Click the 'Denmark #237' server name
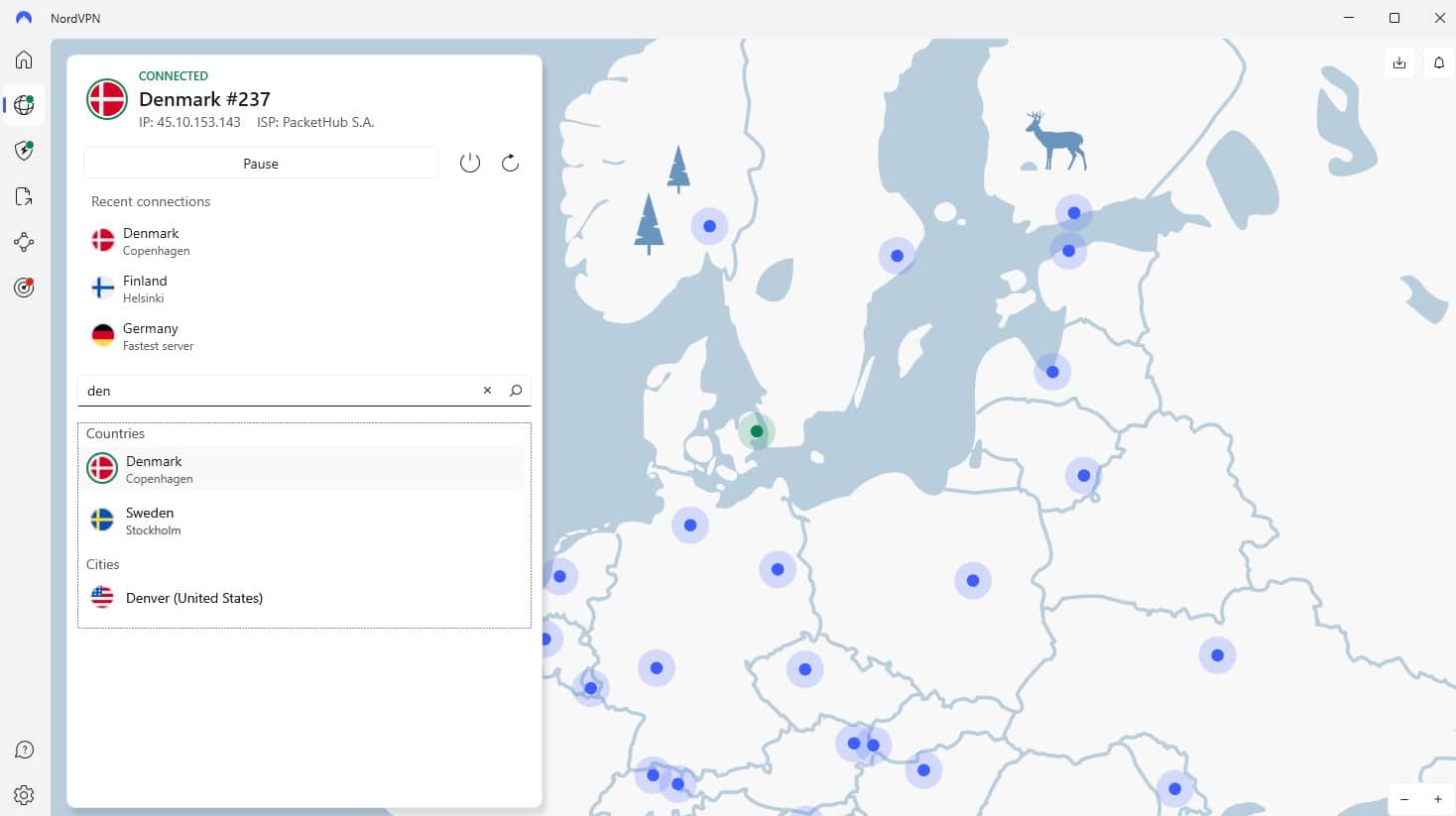Image resolution: width=1456 pixels, height=816 pixels. (x=204, y=99)
